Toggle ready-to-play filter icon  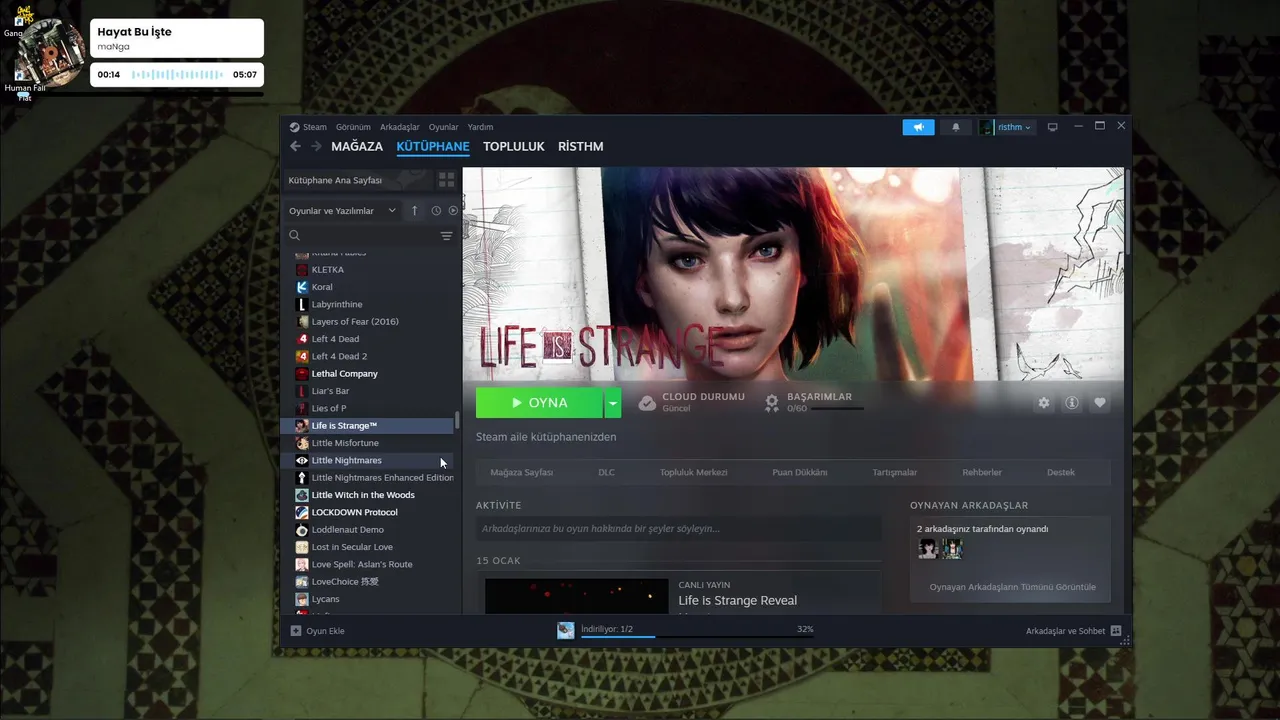point(453,211)
